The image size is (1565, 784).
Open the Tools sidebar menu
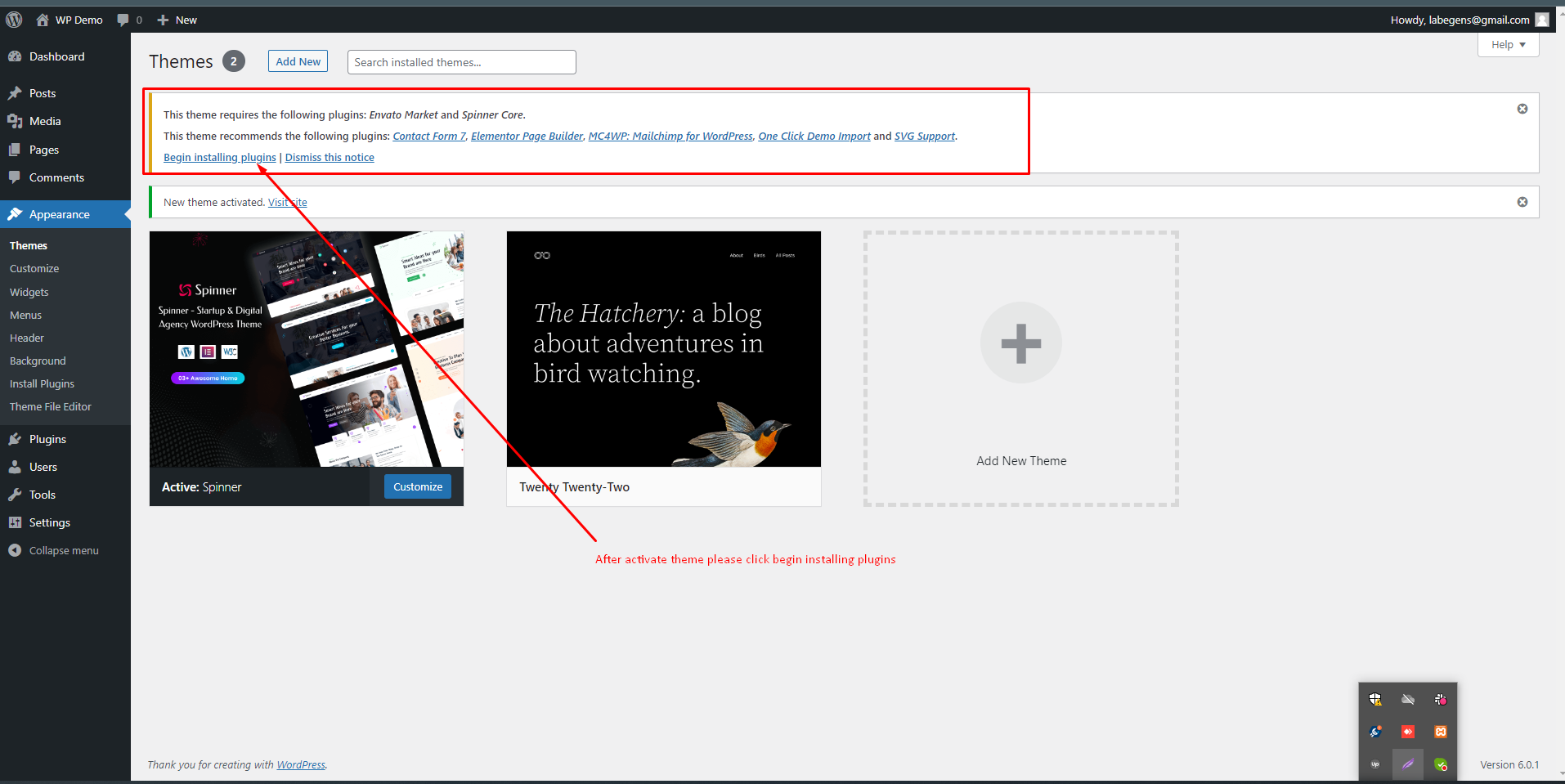65,495
